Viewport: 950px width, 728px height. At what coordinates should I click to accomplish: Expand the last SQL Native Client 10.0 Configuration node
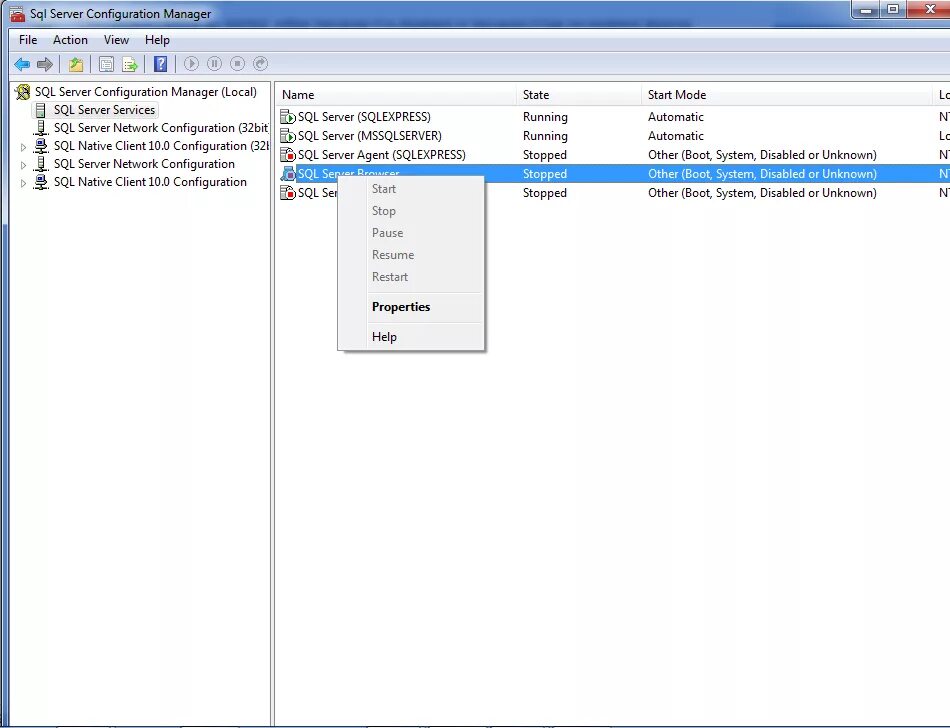tap(23, 183)
